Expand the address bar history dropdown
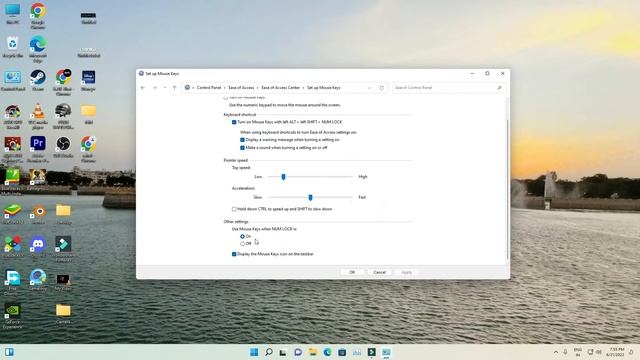This screenshot has height=360, width=640. 369,88
